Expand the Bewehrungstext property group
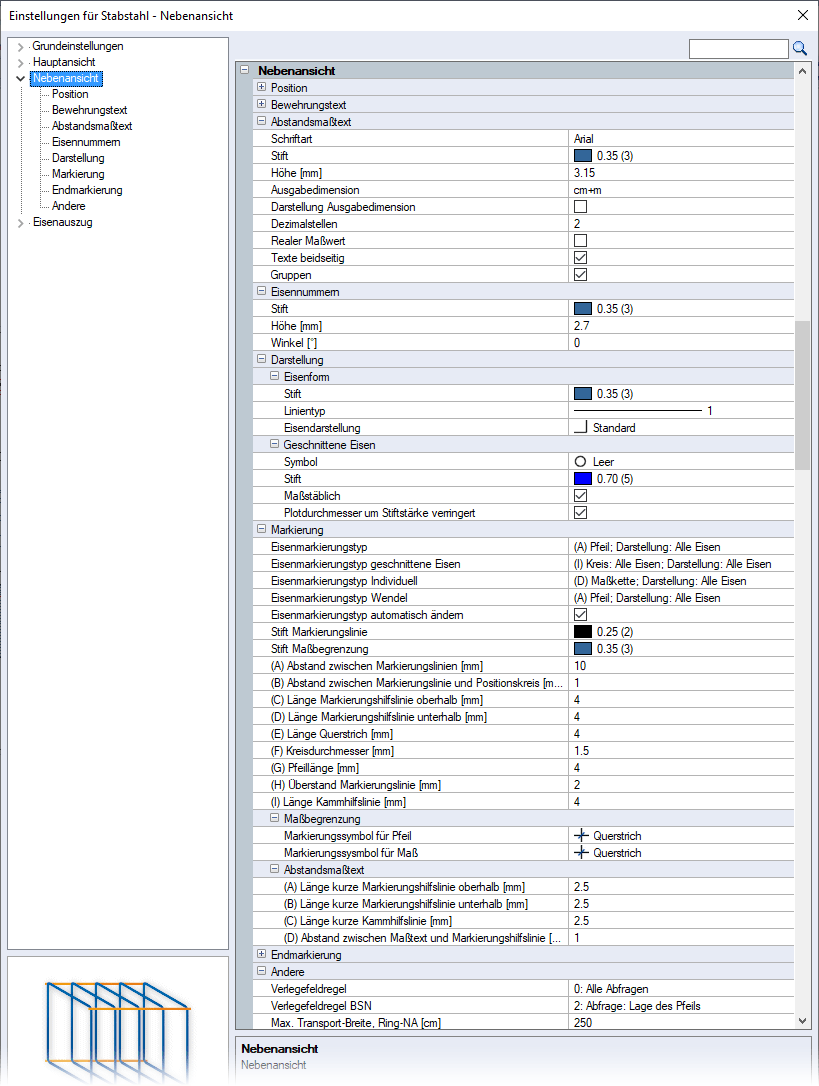Image resolution: width=819 pixels, height=1086 pixels. 261,104
